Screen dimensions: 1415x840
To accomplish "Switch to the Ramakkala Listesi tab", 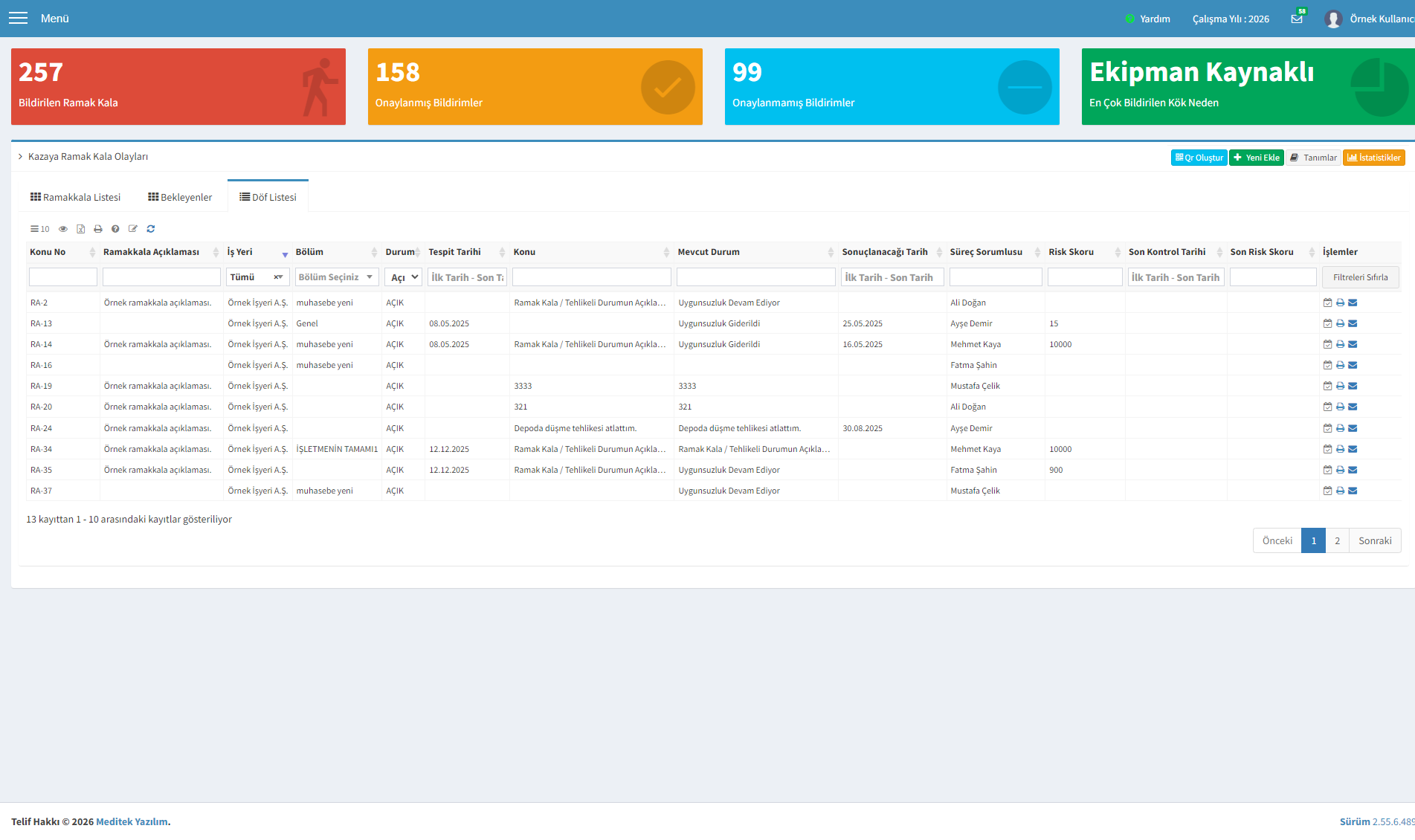I will (75, 197).
